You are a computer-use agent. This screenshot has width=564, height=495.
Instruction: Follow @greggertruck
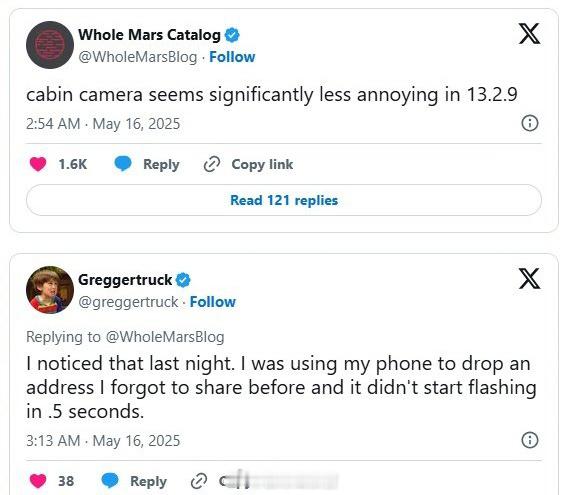[x=213, y=302]
